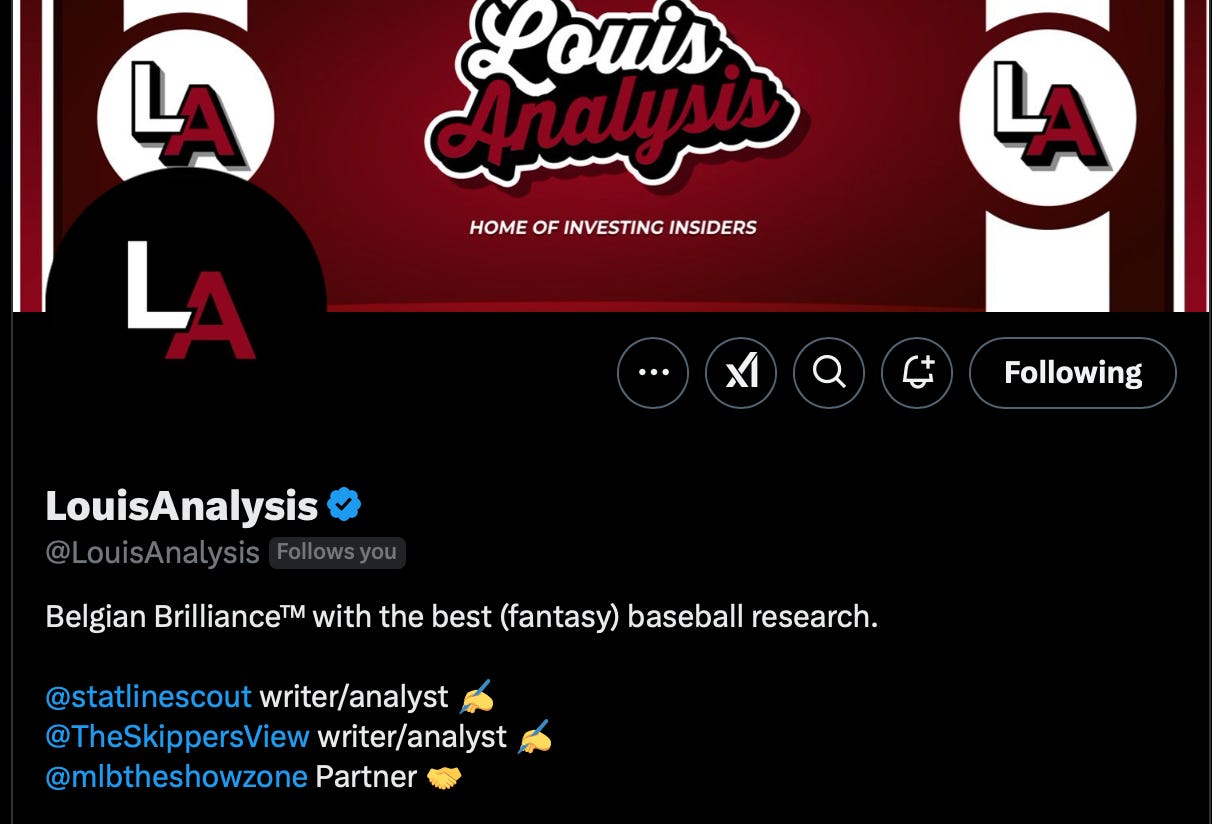1212x824 pixels.
Task: Click the Following button to unfollow
Action: (1073, 373)
